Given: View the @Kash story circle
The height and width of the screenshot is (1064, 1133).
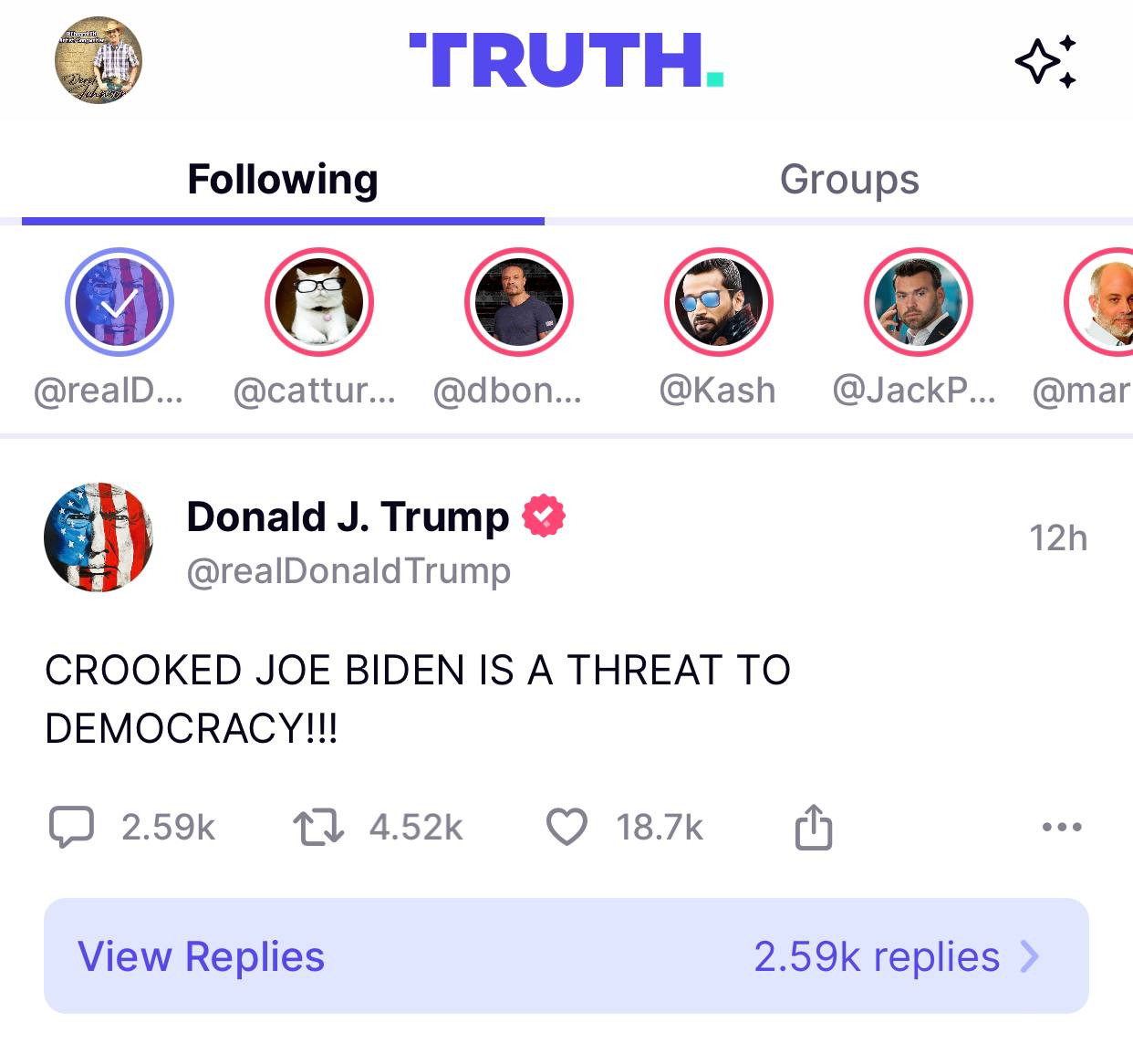Looking at the screenshot, I should point(719,302).
